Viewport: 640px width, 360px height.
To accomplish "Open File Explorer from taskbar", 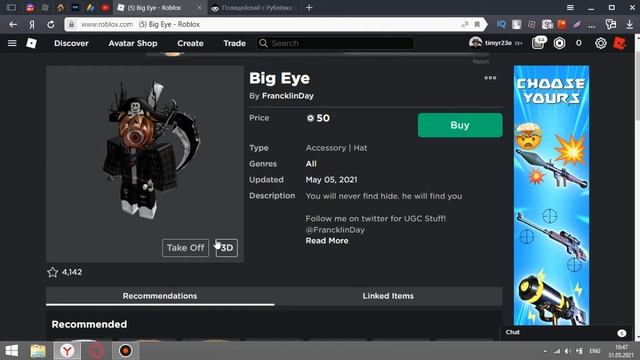I will [38, 351].
